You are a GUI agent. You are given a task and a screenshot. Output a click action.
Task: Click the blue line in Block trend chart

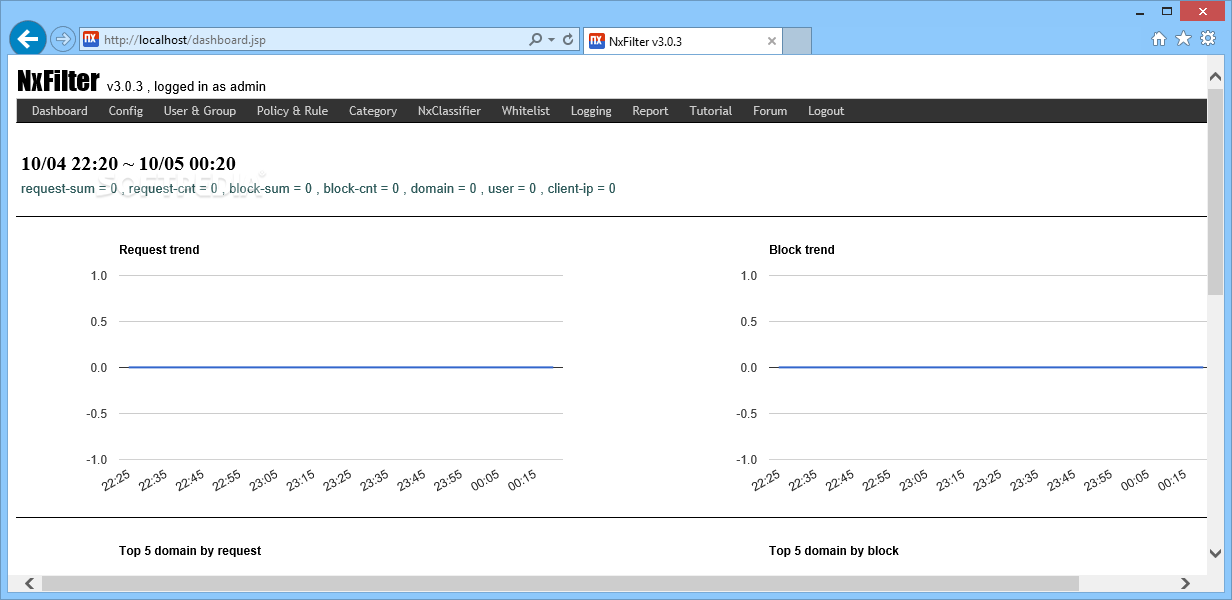[x=991, y=367]
